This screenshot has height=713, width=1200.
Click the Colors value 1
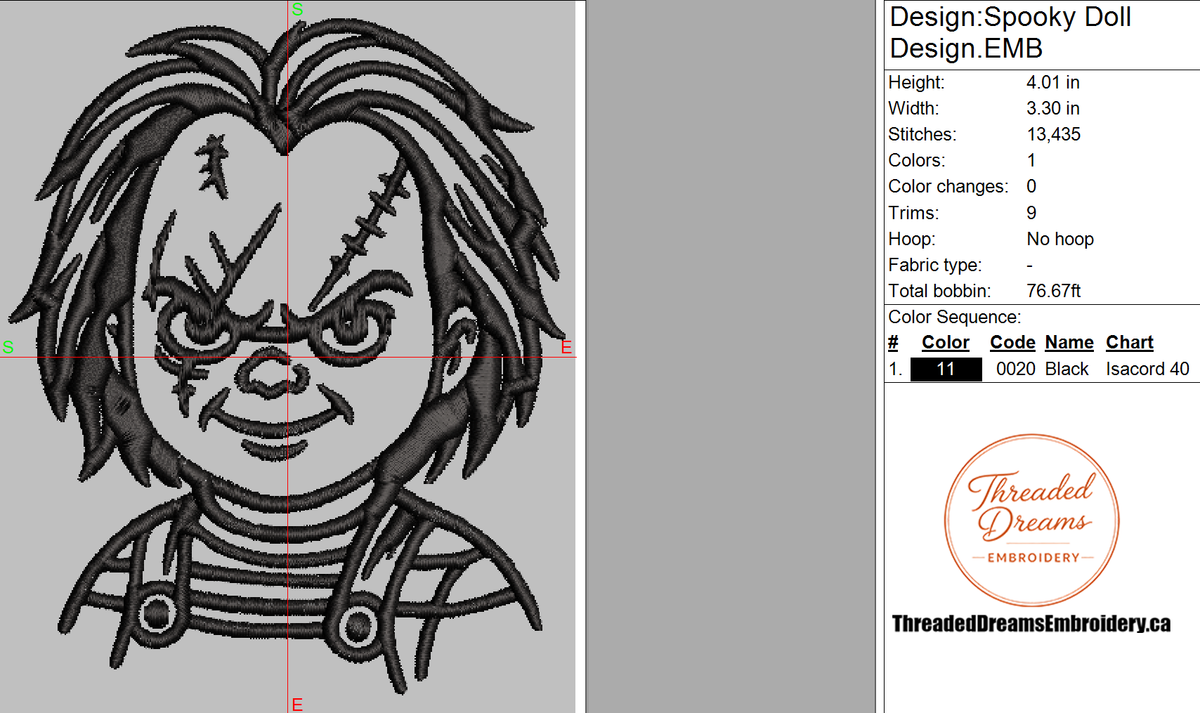point(1031,160)
